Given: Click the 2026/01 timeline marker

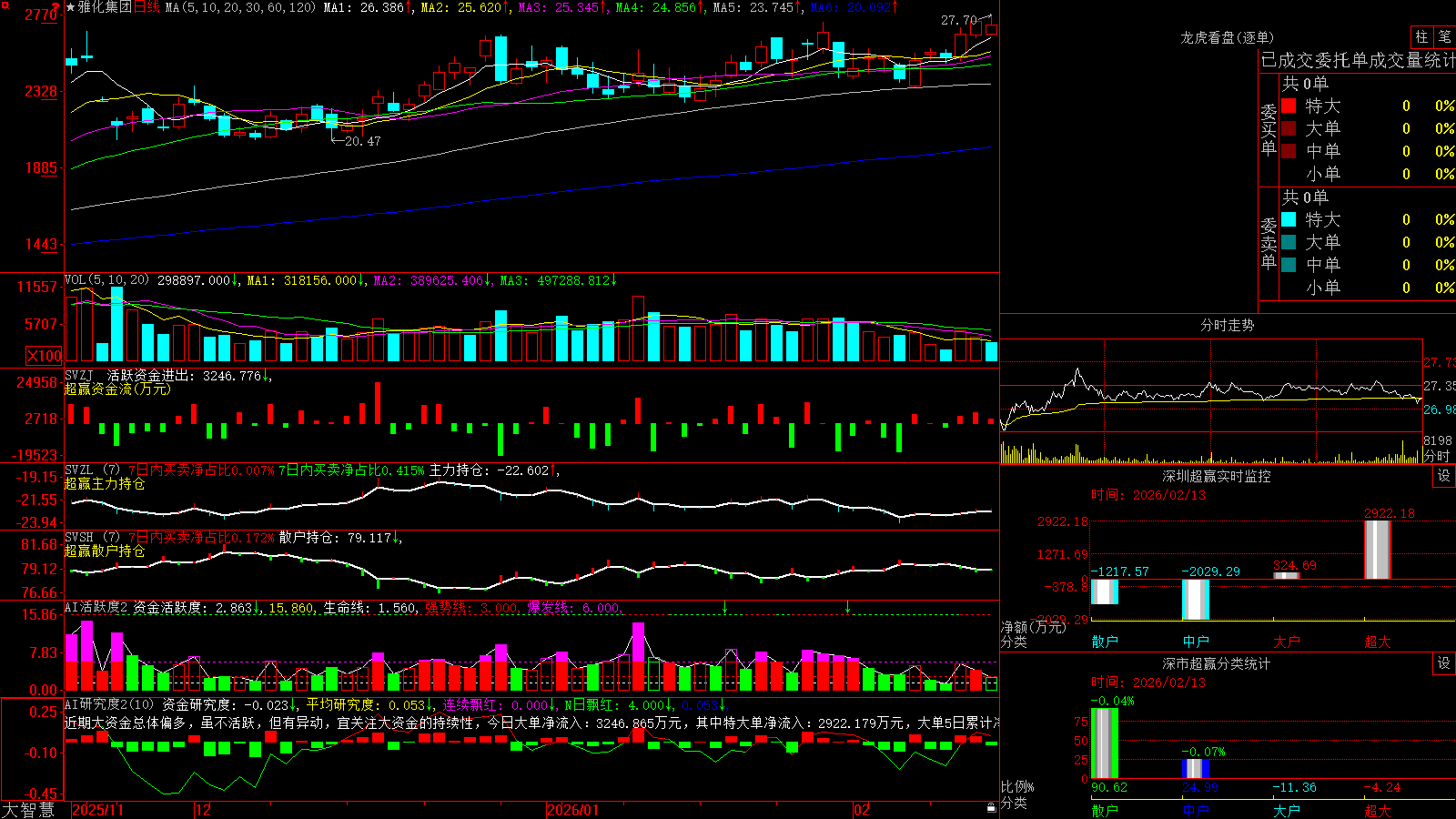Looking at the screenshot, I should point(573,810).
